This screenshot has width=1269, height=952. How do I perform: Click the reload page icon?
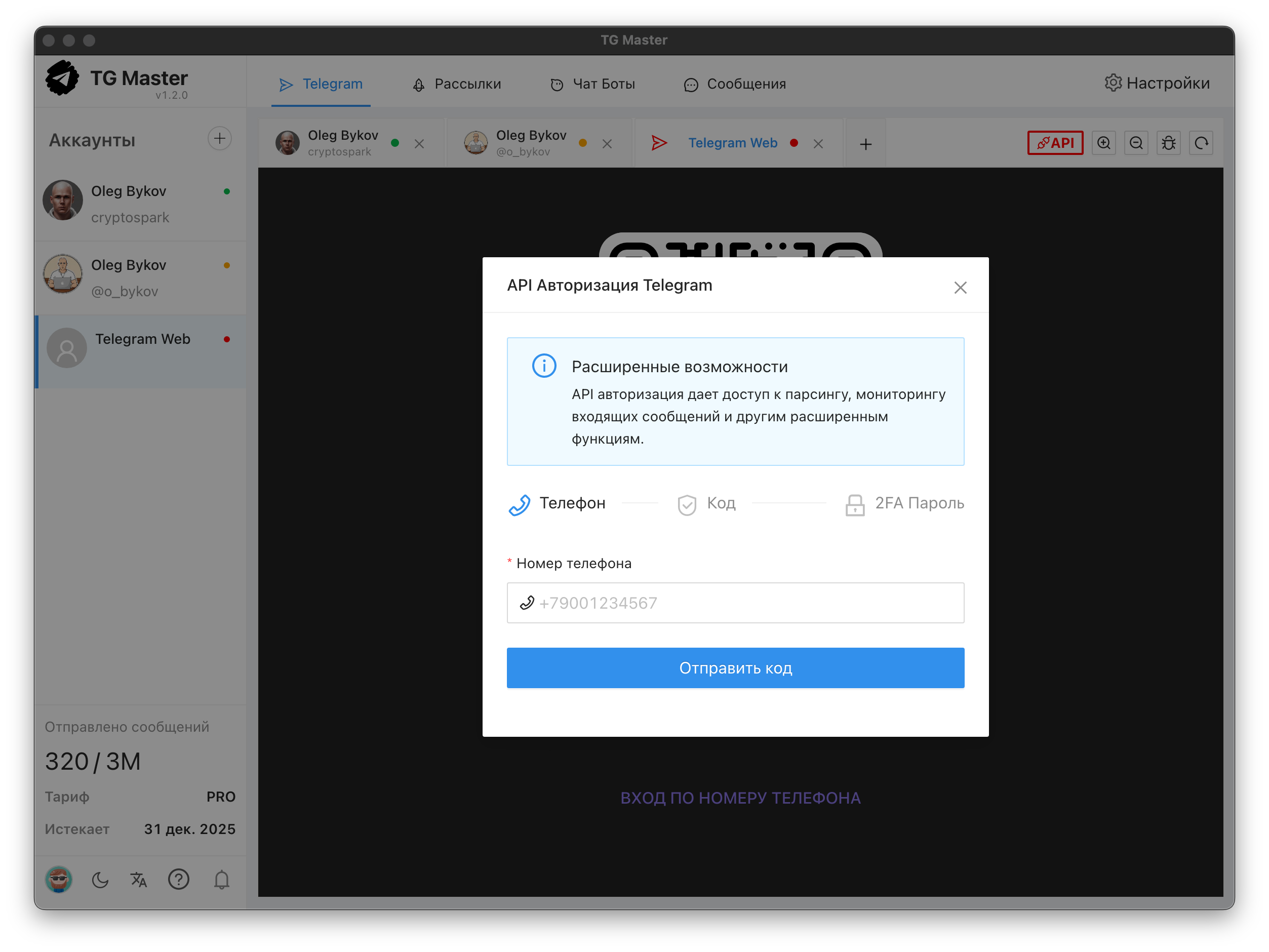(x=1201, y=143)
